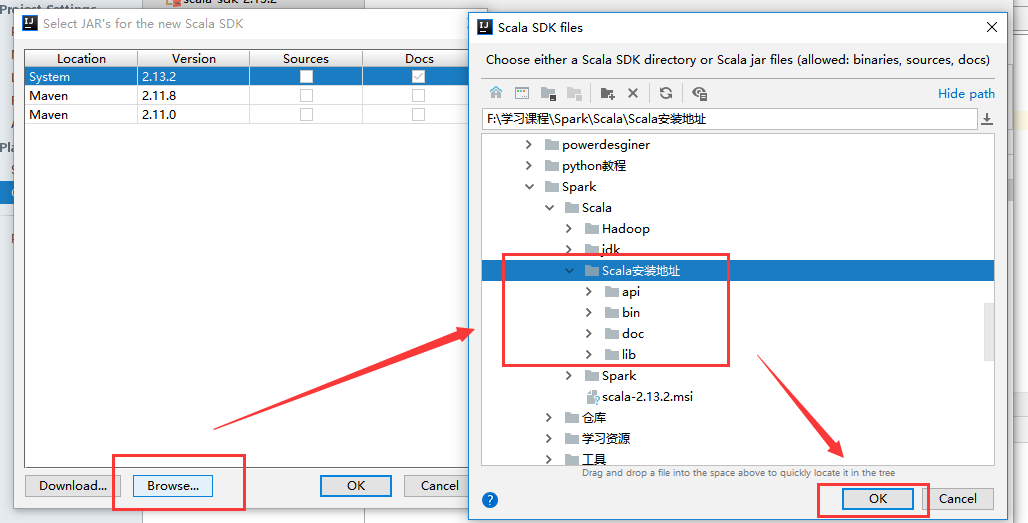Click the Browse... button

tap(173, 486)
